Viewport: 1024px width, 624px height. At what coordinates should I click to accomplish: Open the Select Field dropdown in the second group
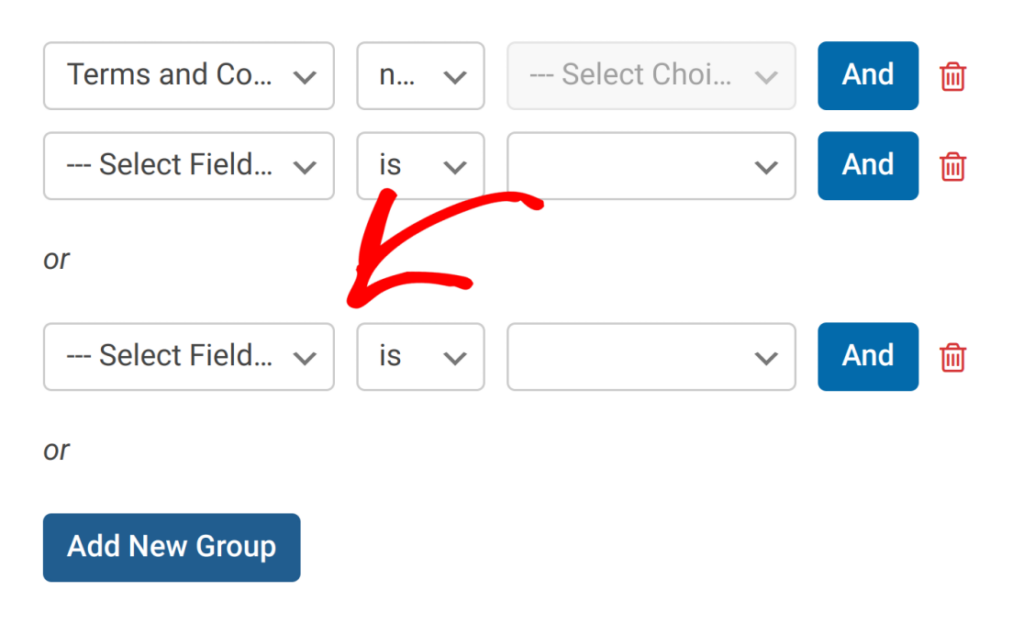(188, 357)
